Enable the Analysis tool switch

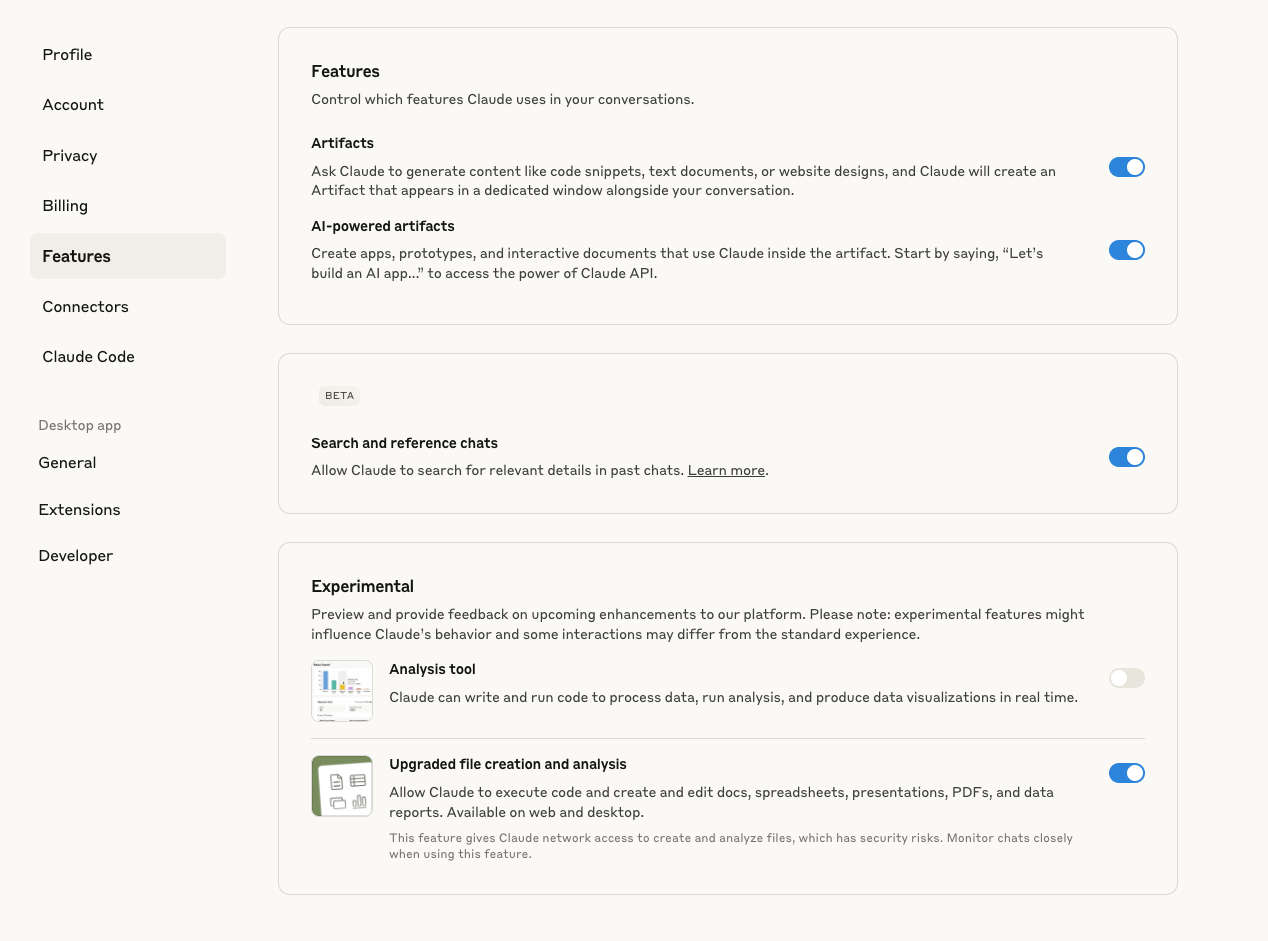click(x=1127, y=678)
